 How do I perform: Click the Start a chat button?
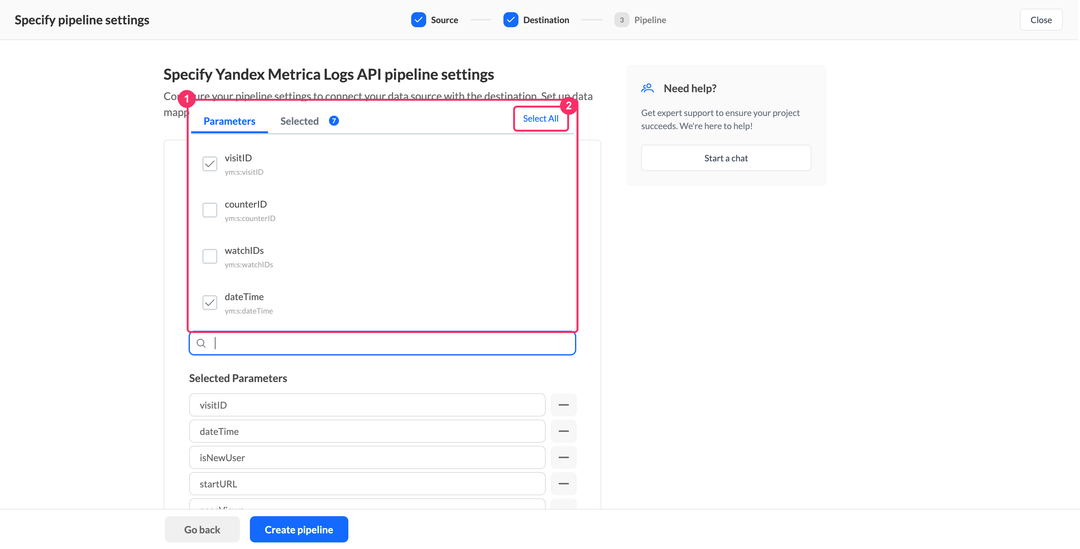point(726,158)
